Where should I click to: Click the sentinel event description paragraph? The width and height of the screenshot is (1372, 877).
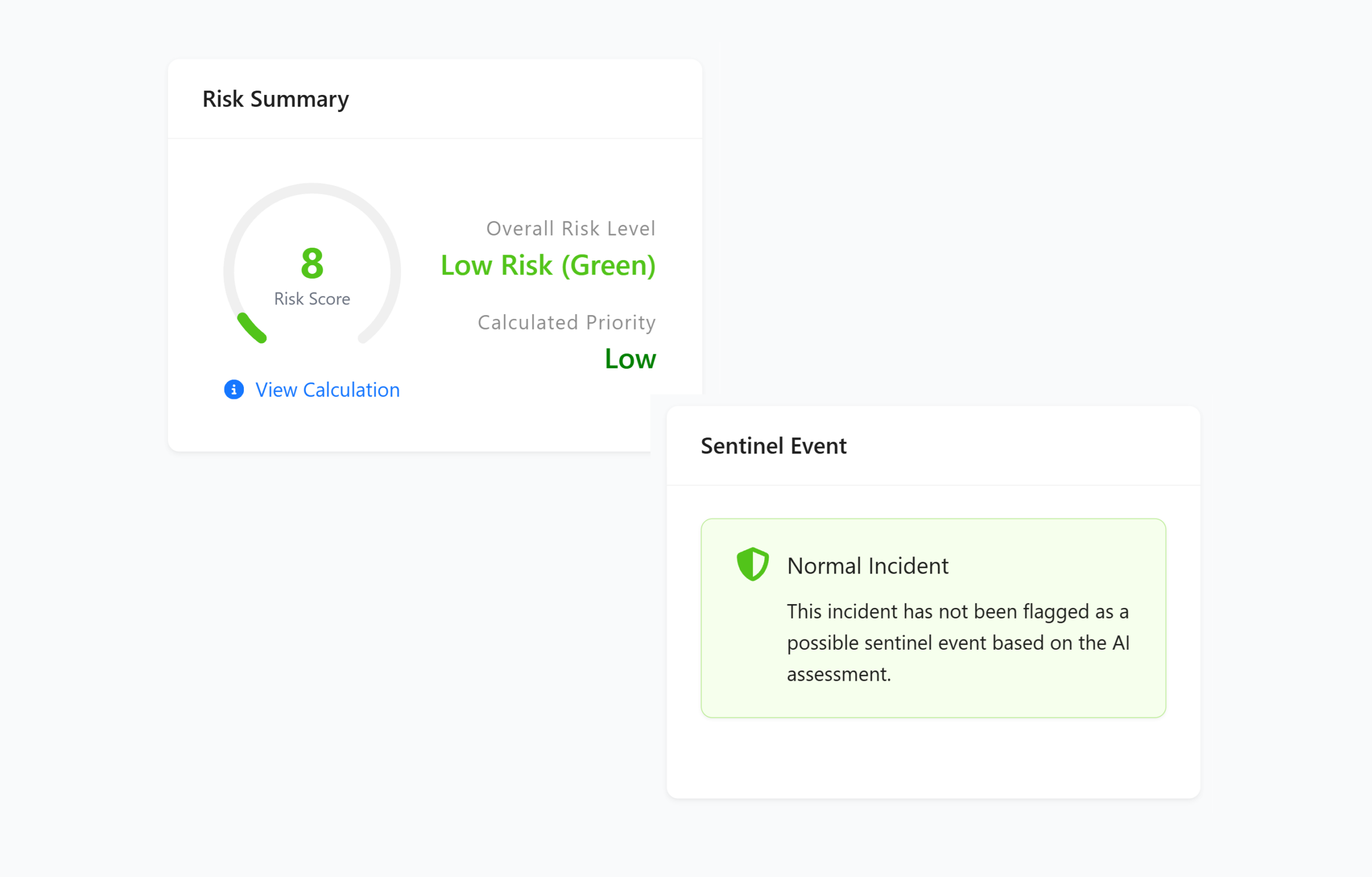click(x=957, y=643)
